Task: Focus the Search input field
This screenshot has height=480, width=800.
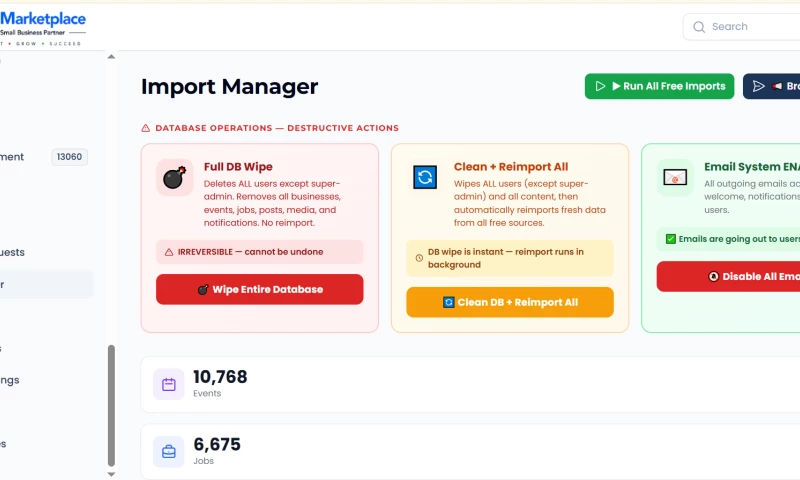Action: (x=742, y=27)
